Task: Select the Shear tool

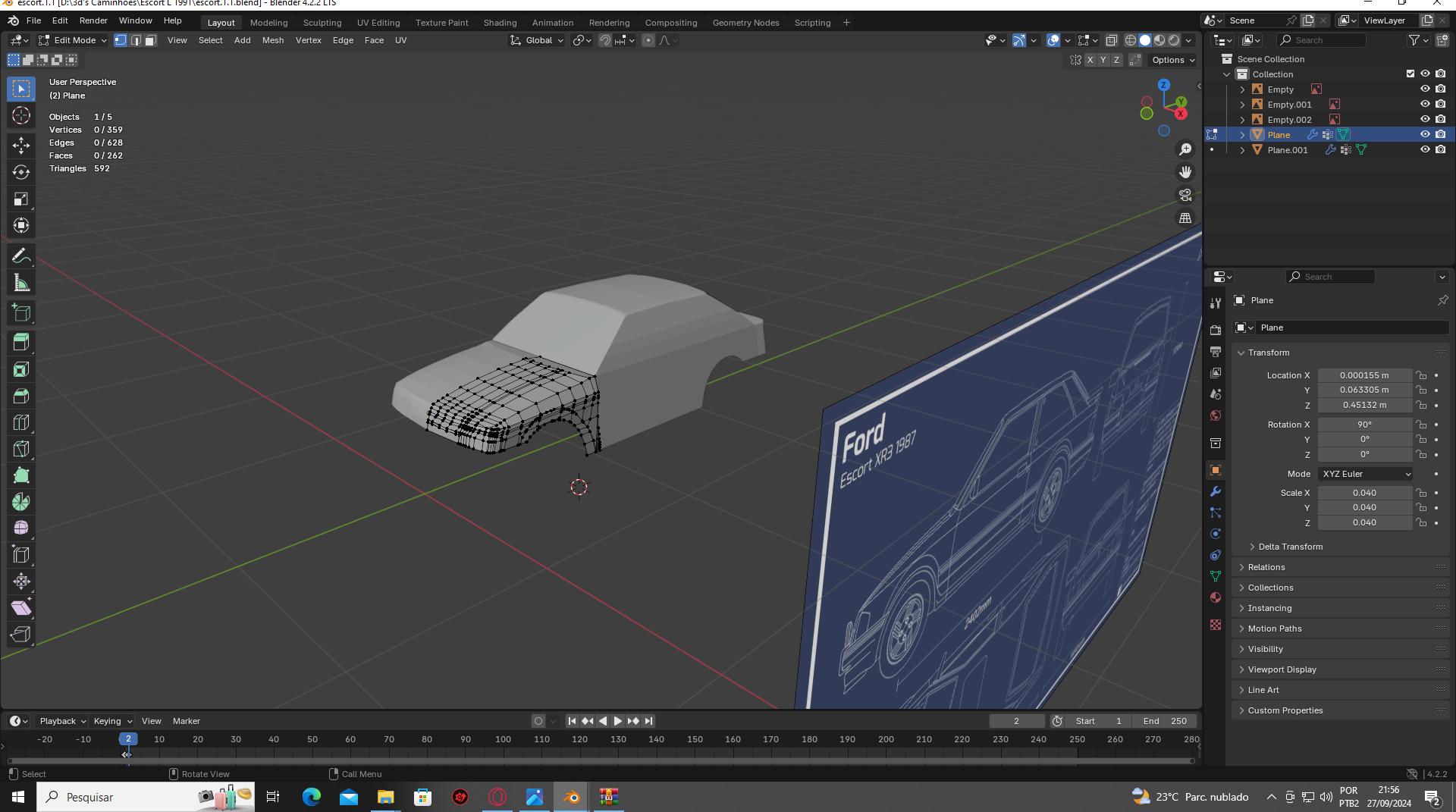Action: [21, 608]
